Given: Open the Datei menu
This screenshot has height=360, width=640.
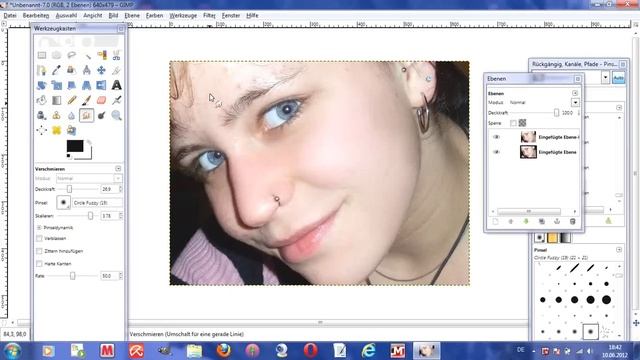Looking at the screenshot, I should 10,16.
